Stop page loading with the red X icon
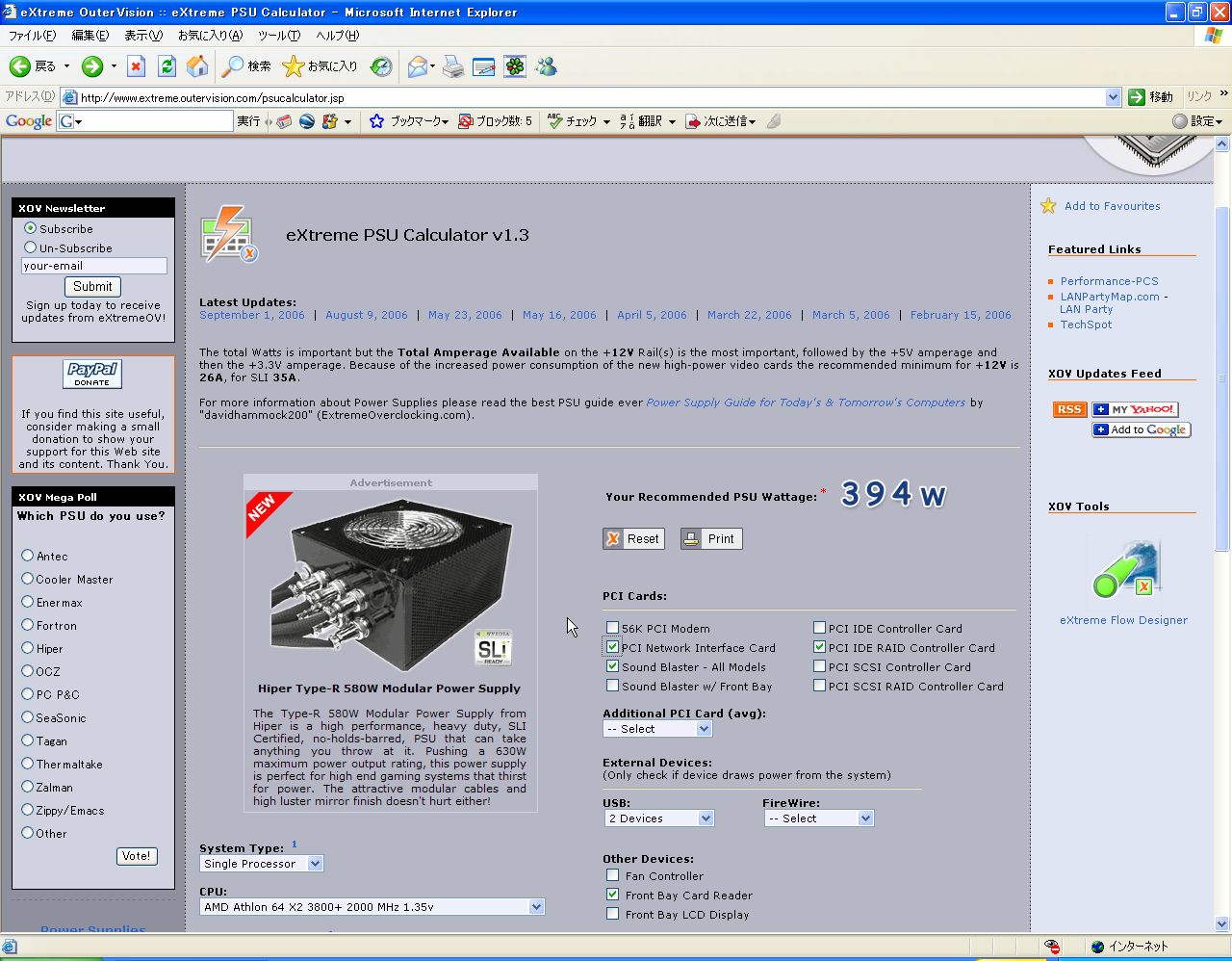This screenshot has width=1232, height=961. pyautogui.click(x=137, y=66)
